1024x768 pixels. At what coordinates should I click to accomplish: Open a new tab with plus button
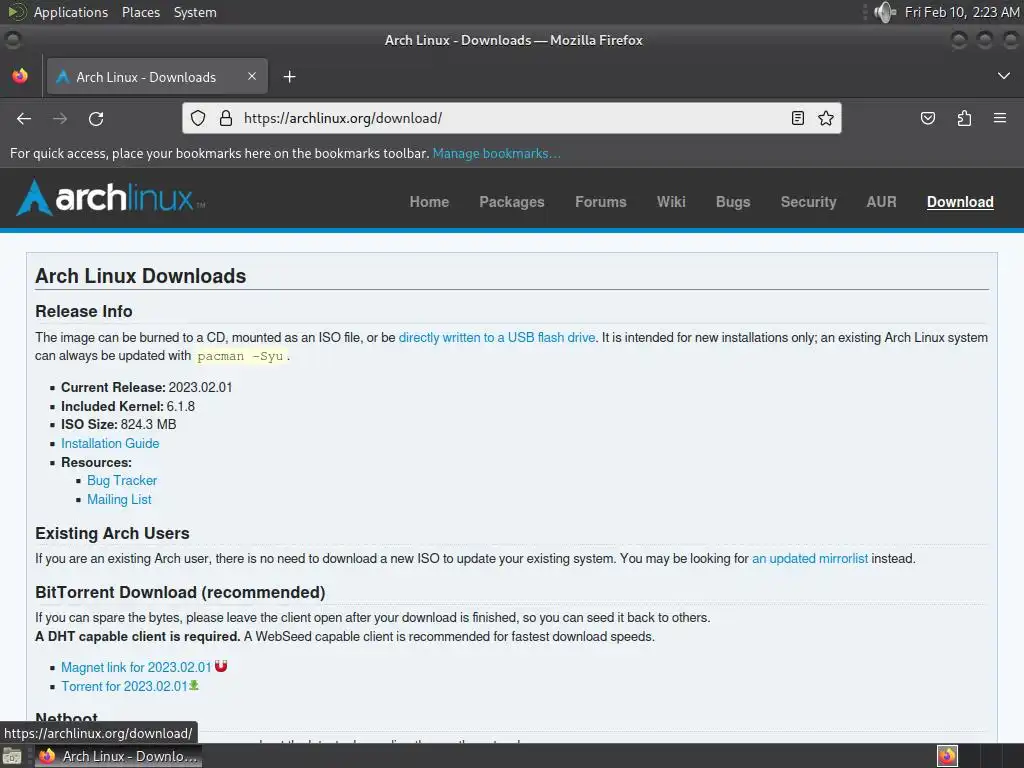[x=289, y=77]
